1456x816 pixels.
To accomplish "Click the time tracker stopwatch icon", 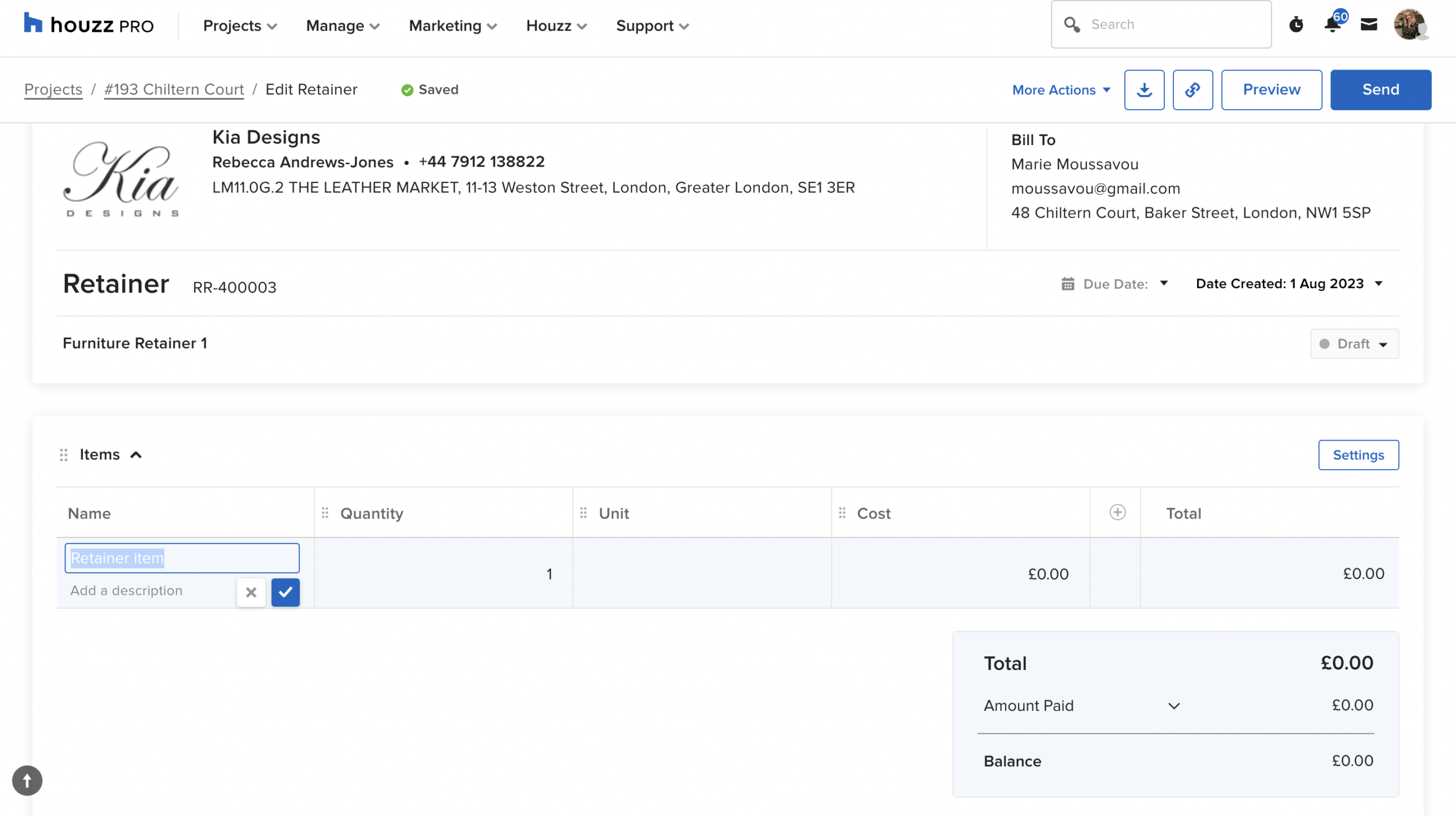I will click(x=1296, y=24).
